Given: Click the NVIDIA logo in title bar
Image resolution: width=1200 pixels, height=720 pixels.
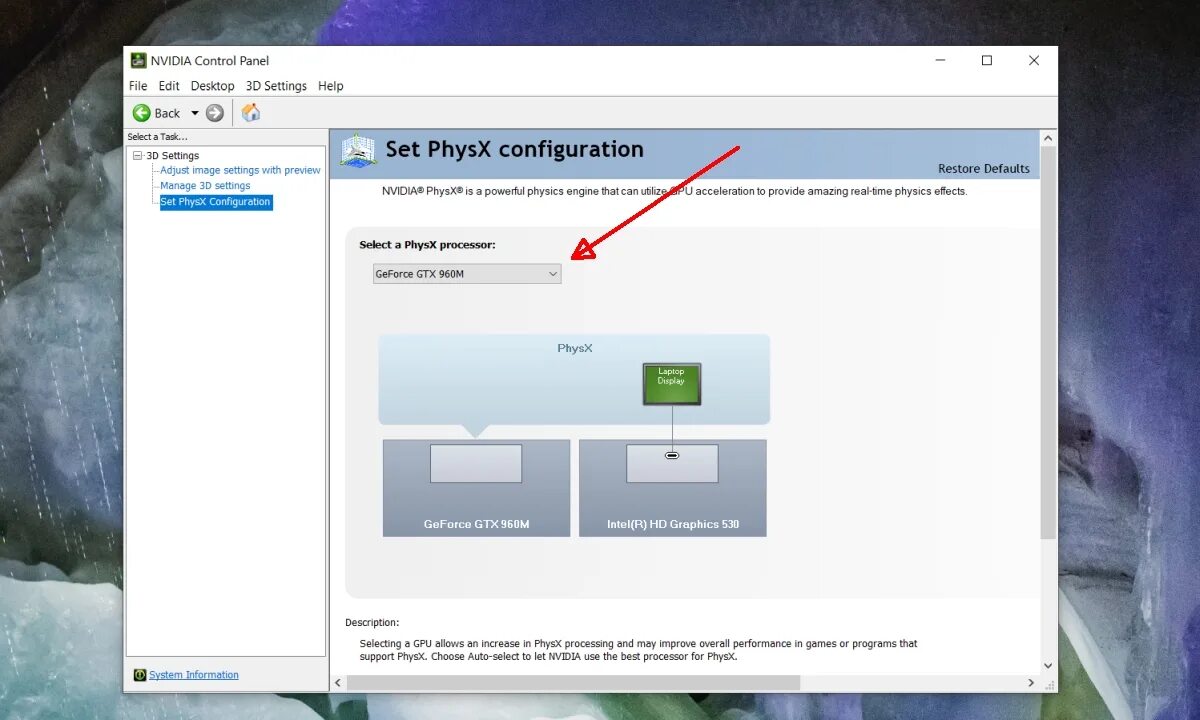Looking at the screenshot, I should click(139, 60).
